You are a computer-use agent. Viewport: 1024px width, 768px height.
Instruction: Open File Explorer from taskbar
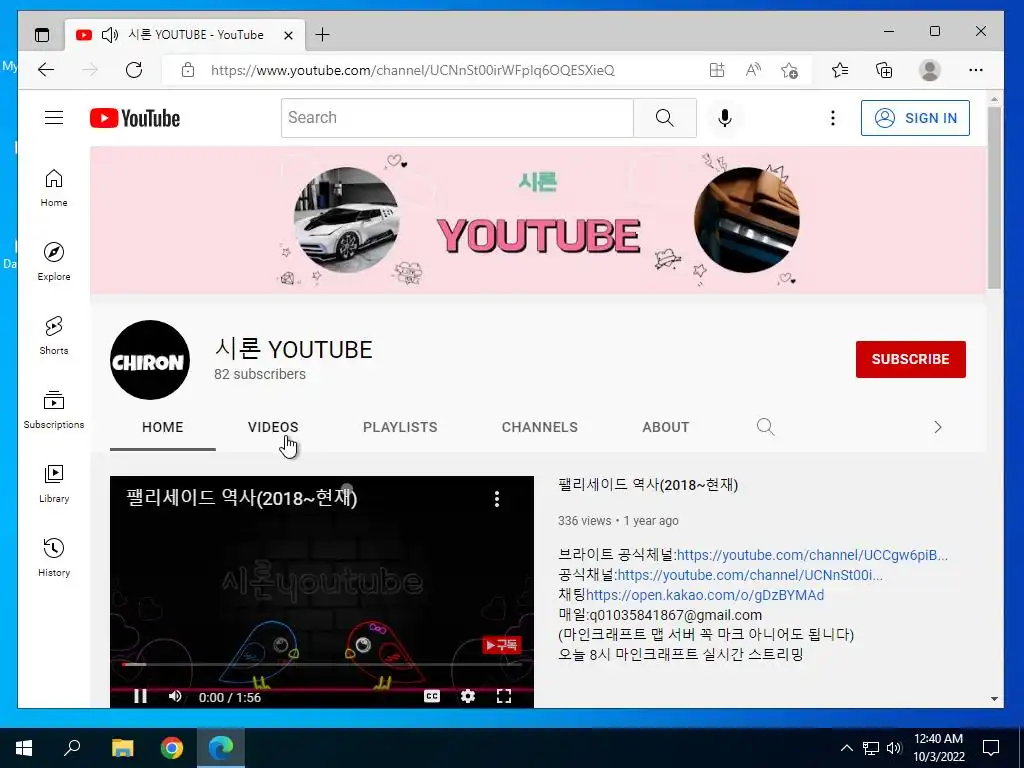[122, 748]
